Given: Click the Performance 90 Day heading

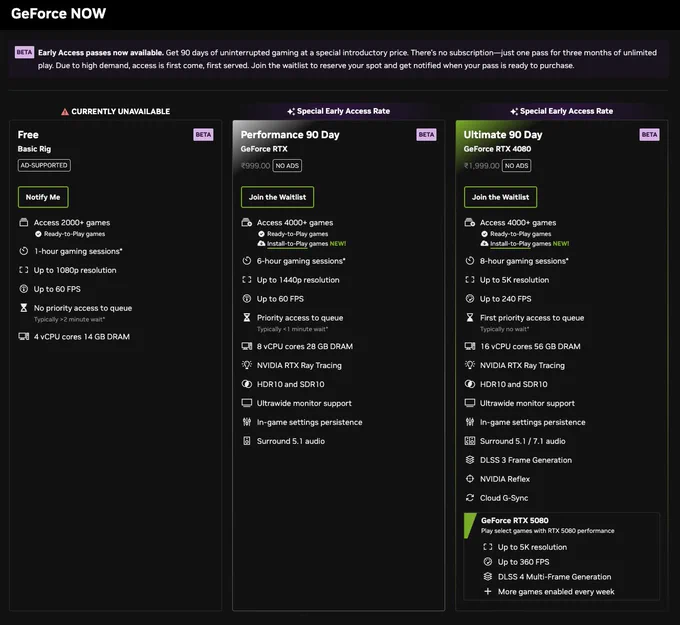Looking at the screenshot, I should (290, 134).
